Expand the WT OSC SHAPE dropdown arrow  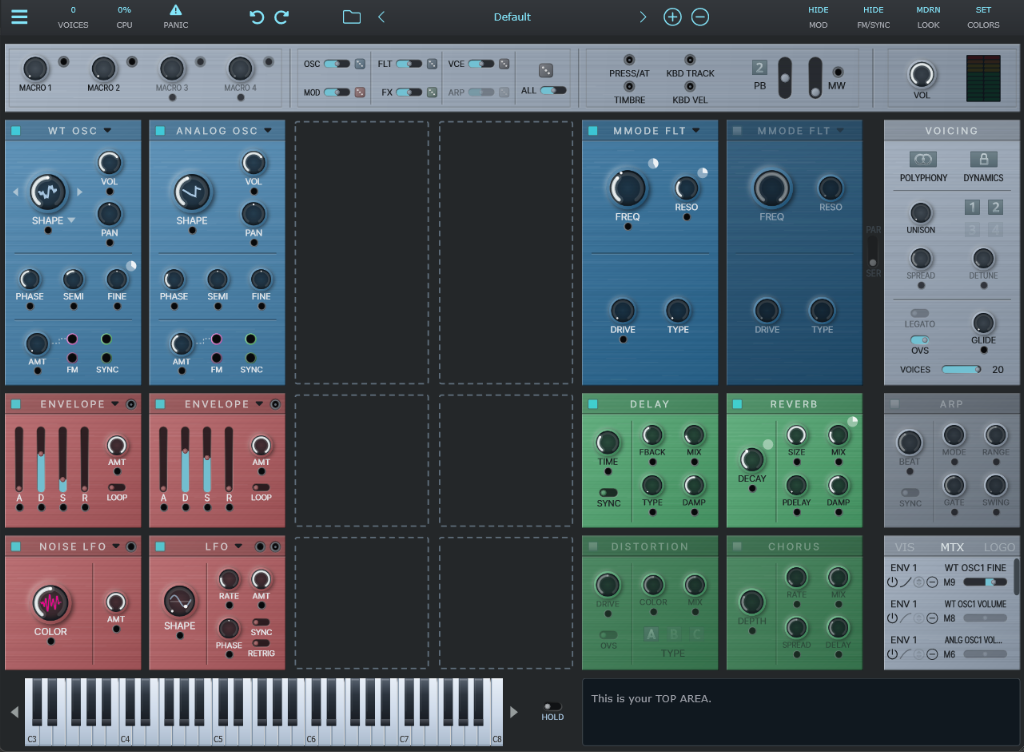71,221
